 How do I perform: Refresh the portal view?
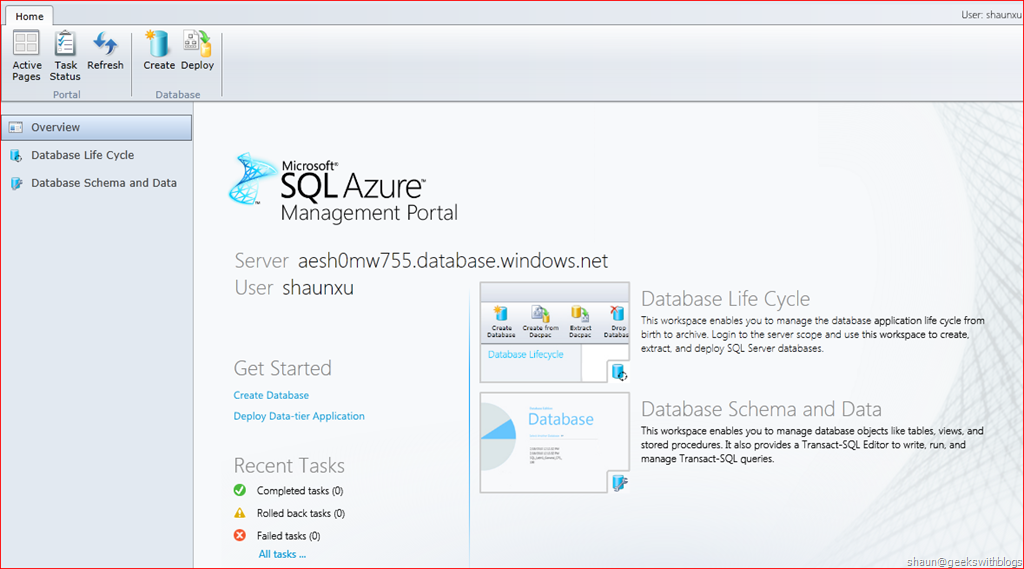(x=105, y=51)
